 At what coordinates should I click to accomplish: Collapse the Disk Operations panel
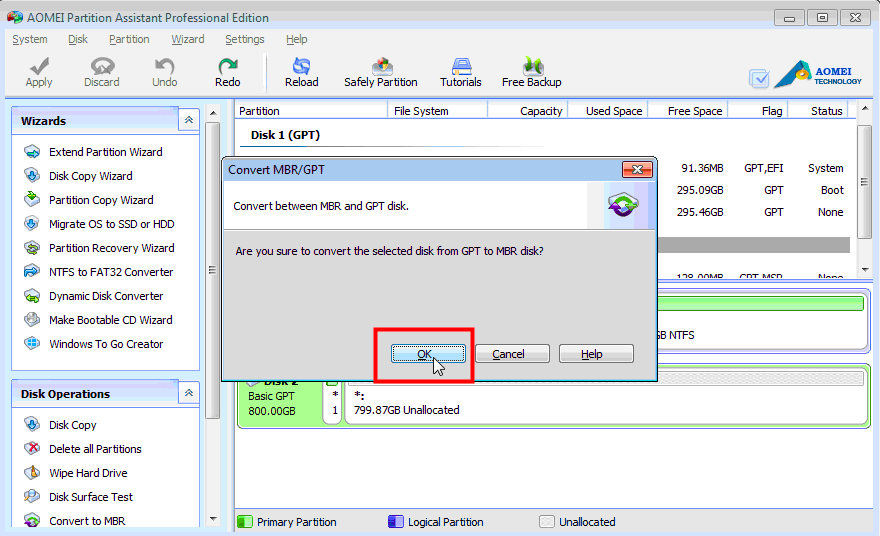coord(189,393)
